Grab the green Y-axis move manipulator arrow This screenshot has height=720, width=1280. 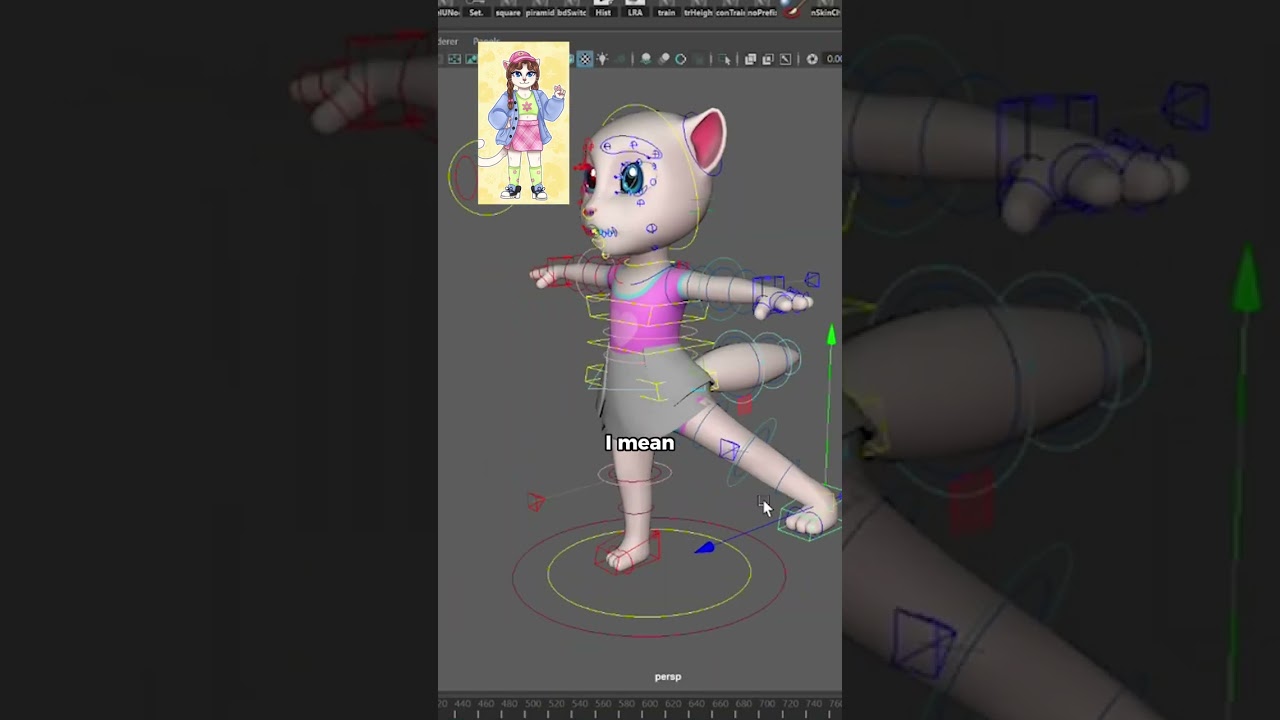(x=831, y=336)
